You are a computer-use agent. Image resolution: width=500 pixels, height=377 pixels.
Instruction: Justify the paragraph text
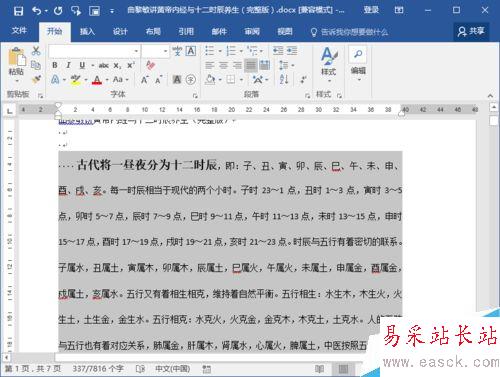[x=251, y=65]
